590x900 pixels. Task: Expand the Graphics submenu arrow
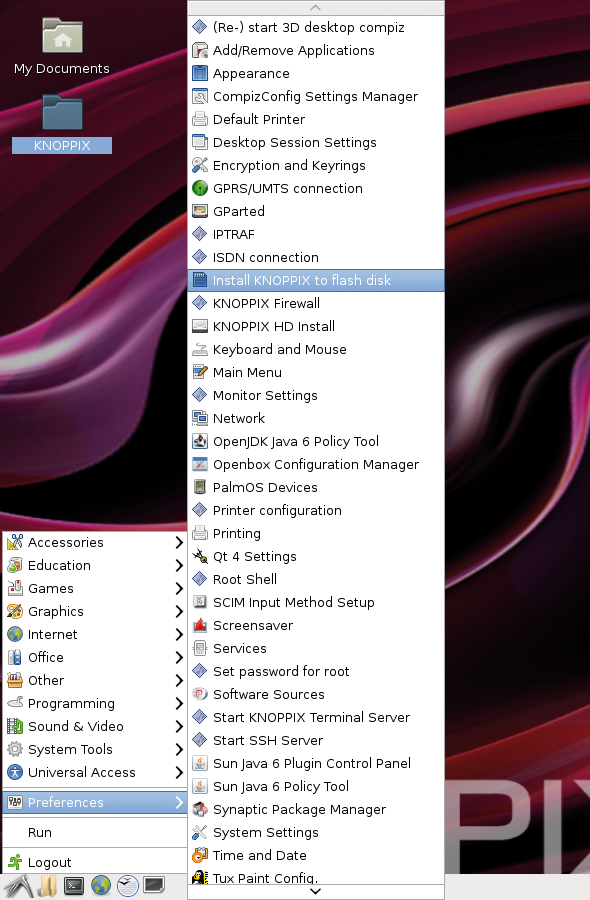(x=178, y=611)
